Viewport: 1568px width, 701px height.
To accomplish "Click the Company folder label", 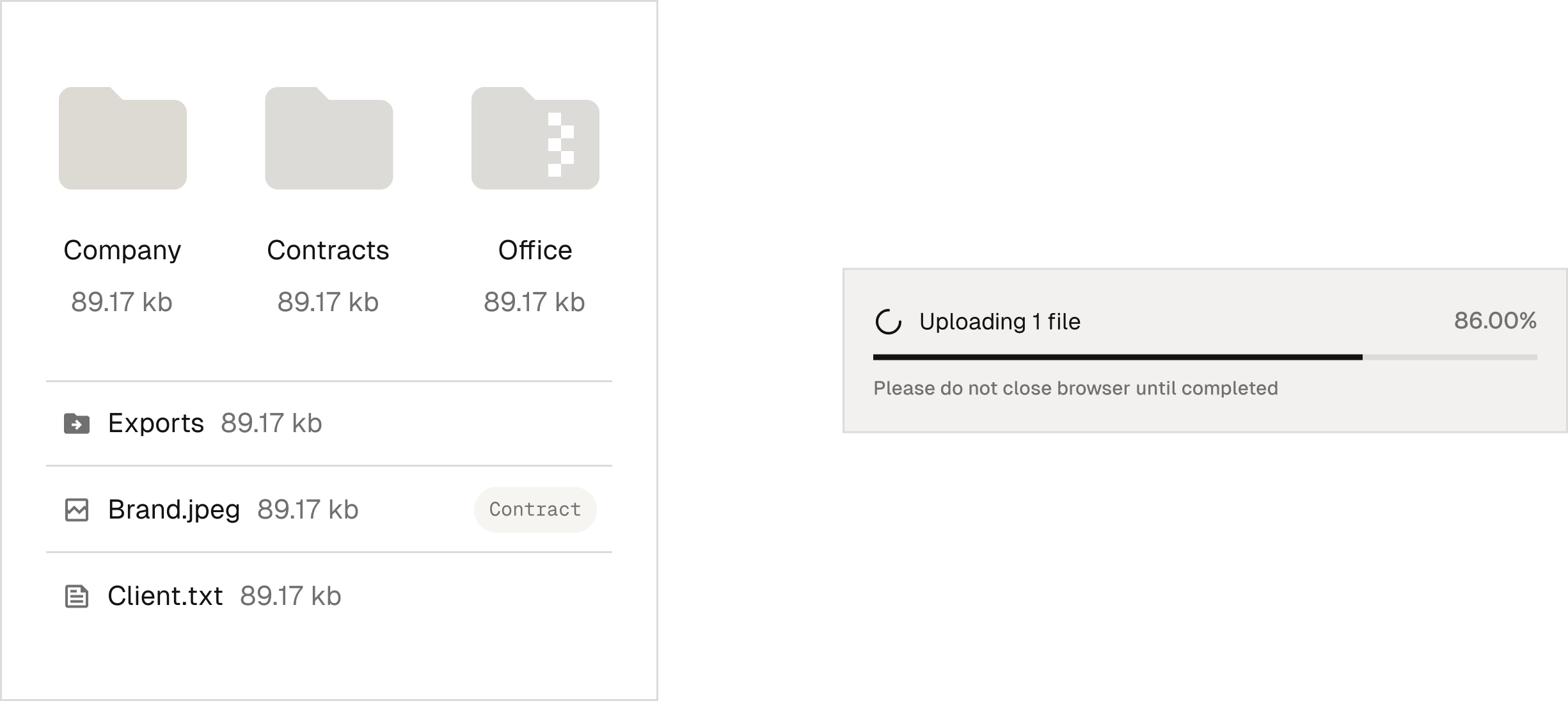I will [x=122, y=250].
